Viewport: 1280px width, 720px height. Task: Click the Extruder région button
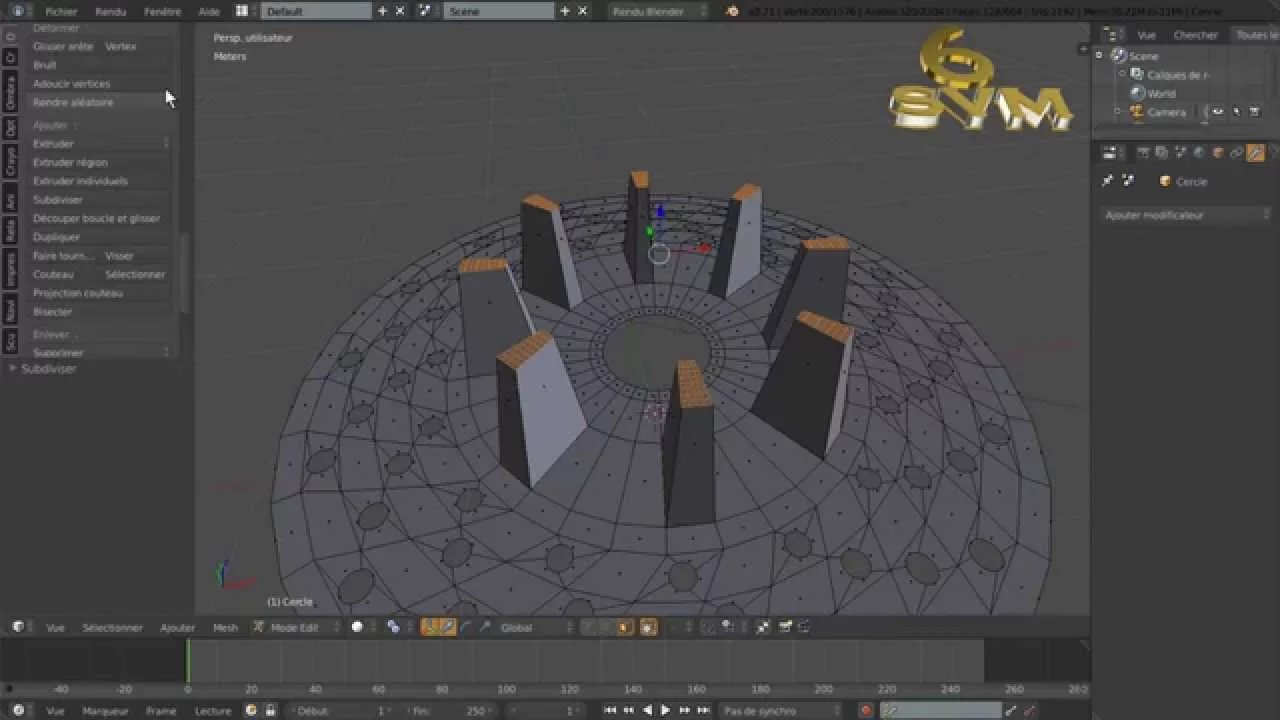100,162
